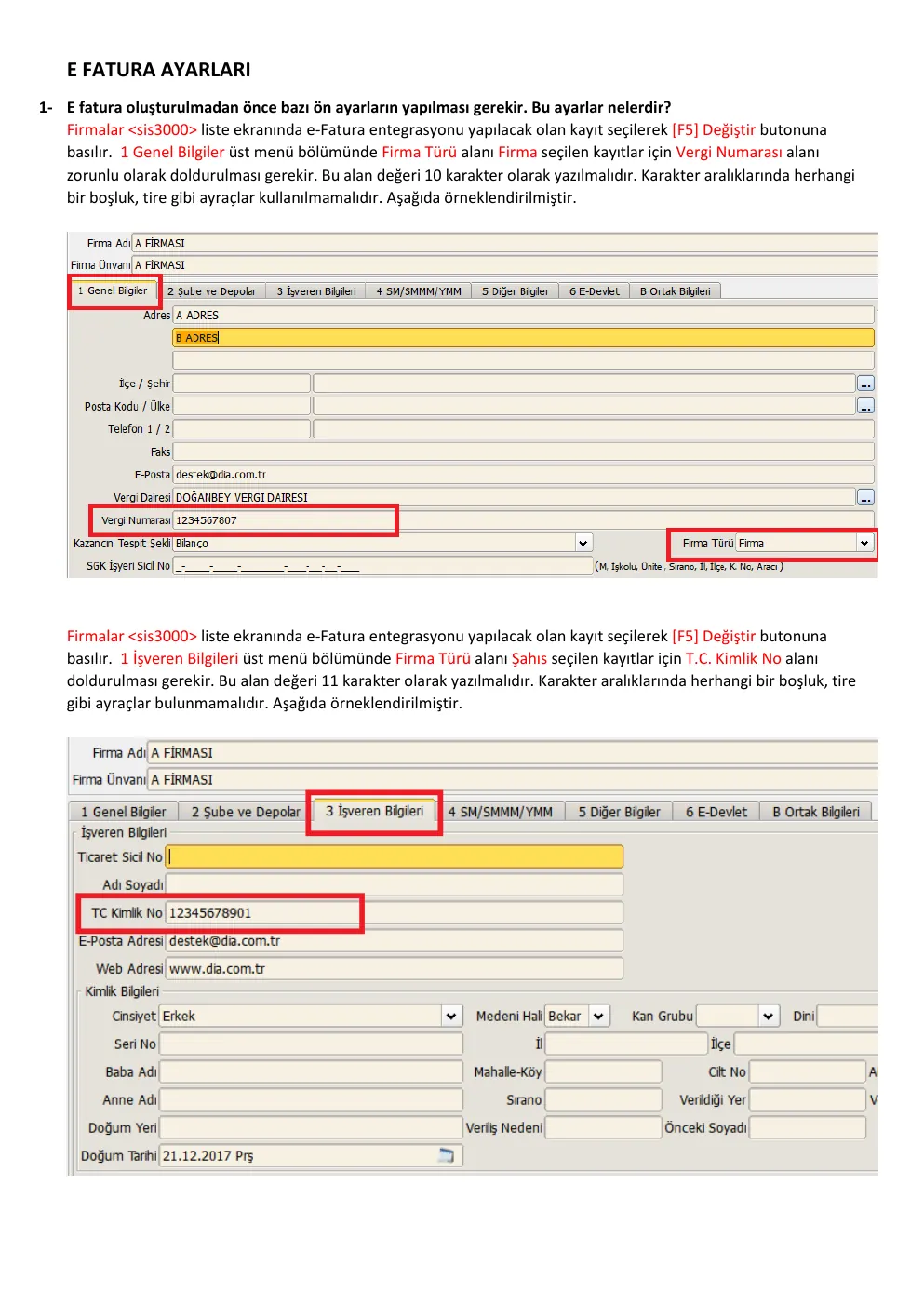Click the Adı Soyadı field
The image size is (924, 1307).
coord(395,884)
